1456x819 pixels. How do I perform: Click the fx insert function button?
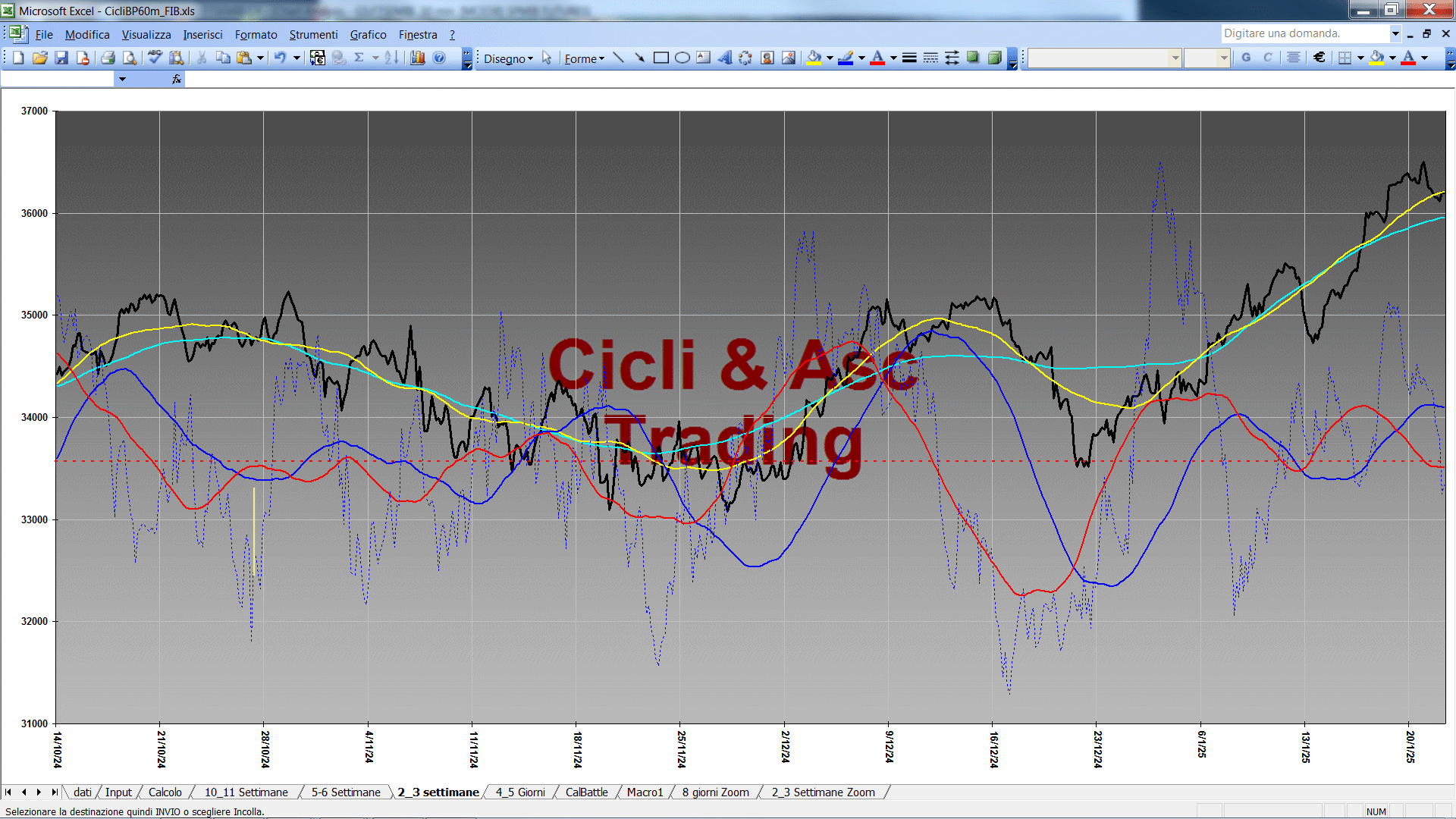(x=177, y=79)
